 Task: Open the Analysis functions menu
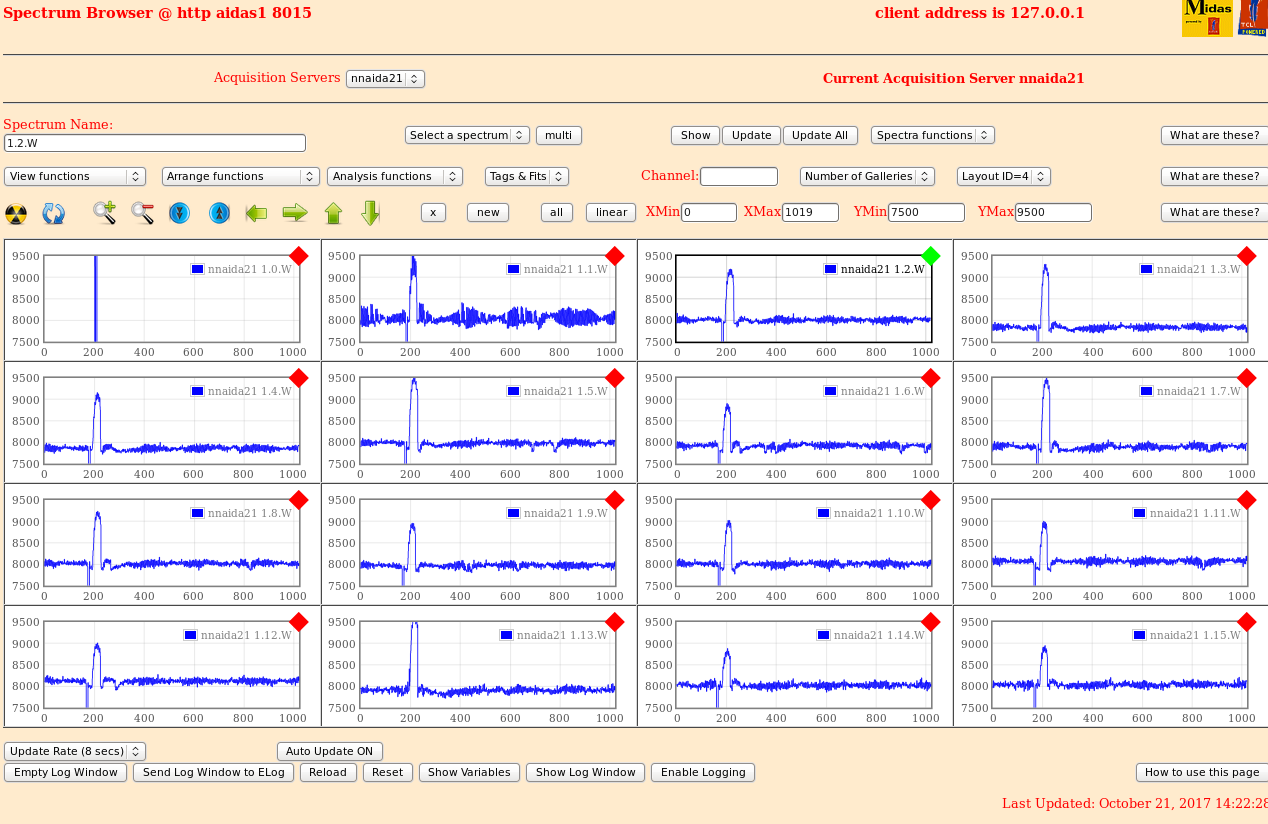394,177
